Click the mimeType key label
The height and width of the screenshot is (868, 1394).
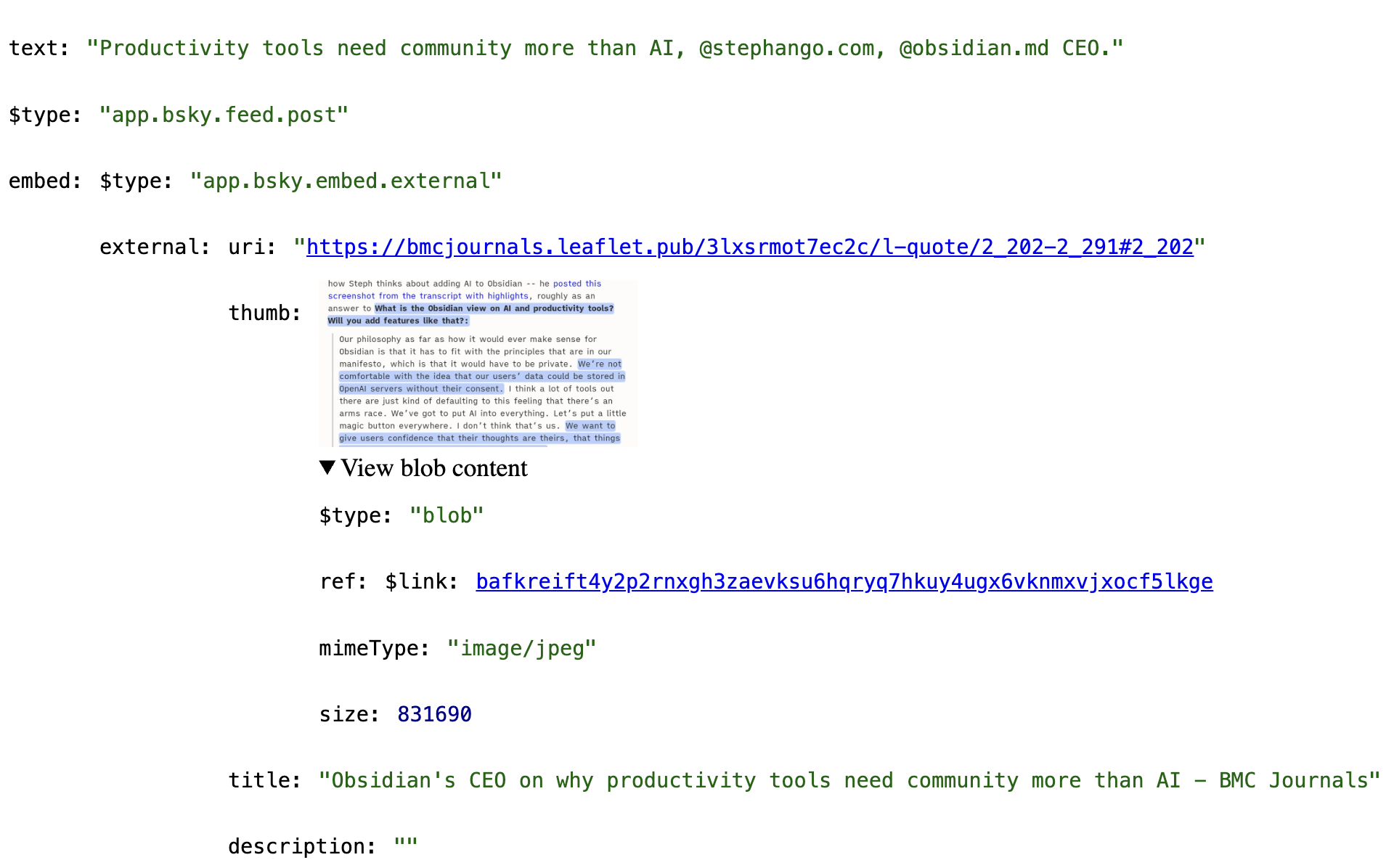point(374,649)
